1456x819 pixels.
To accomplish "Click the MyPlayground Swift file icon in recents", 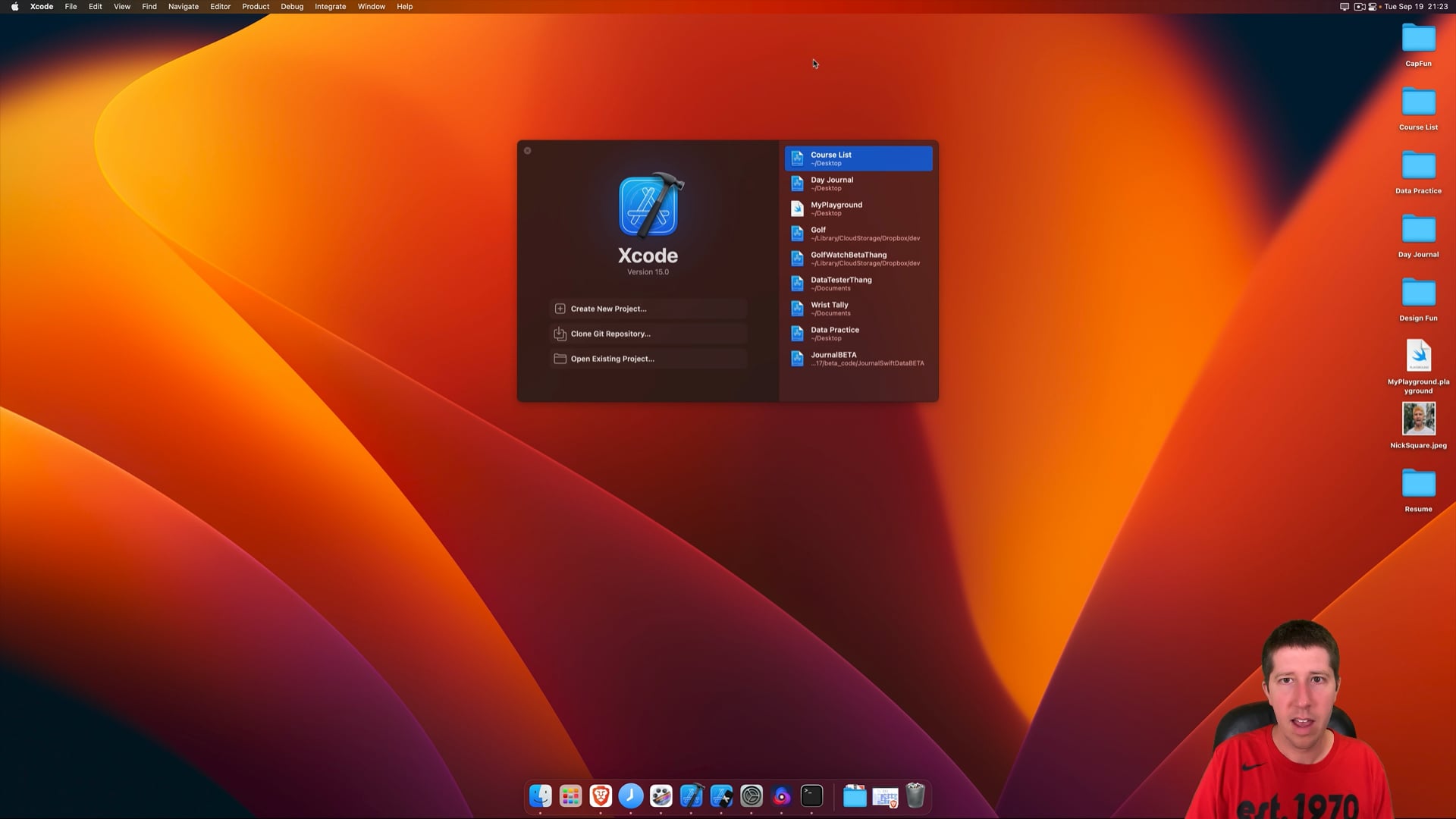I will 797,209.
